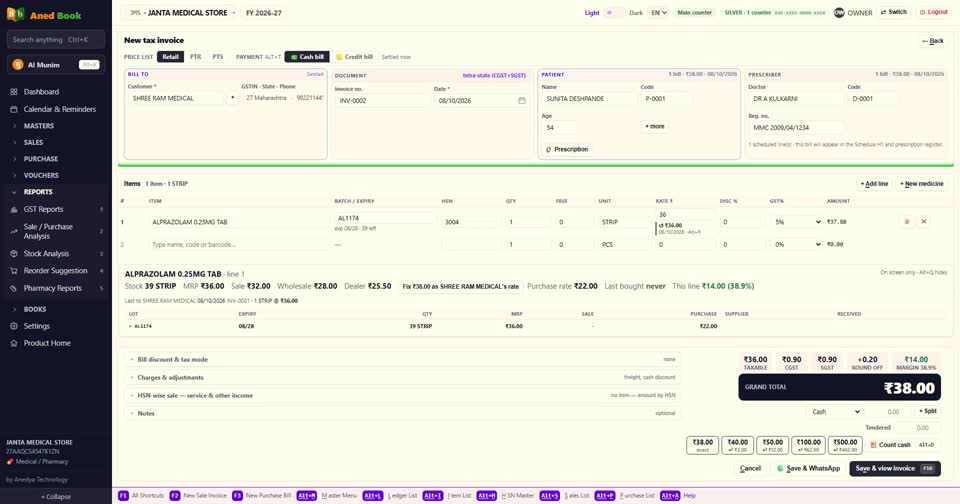Expand the PURCHASE sidebar menu
This screenshot has width=960, height=504.
coord(56,159)
